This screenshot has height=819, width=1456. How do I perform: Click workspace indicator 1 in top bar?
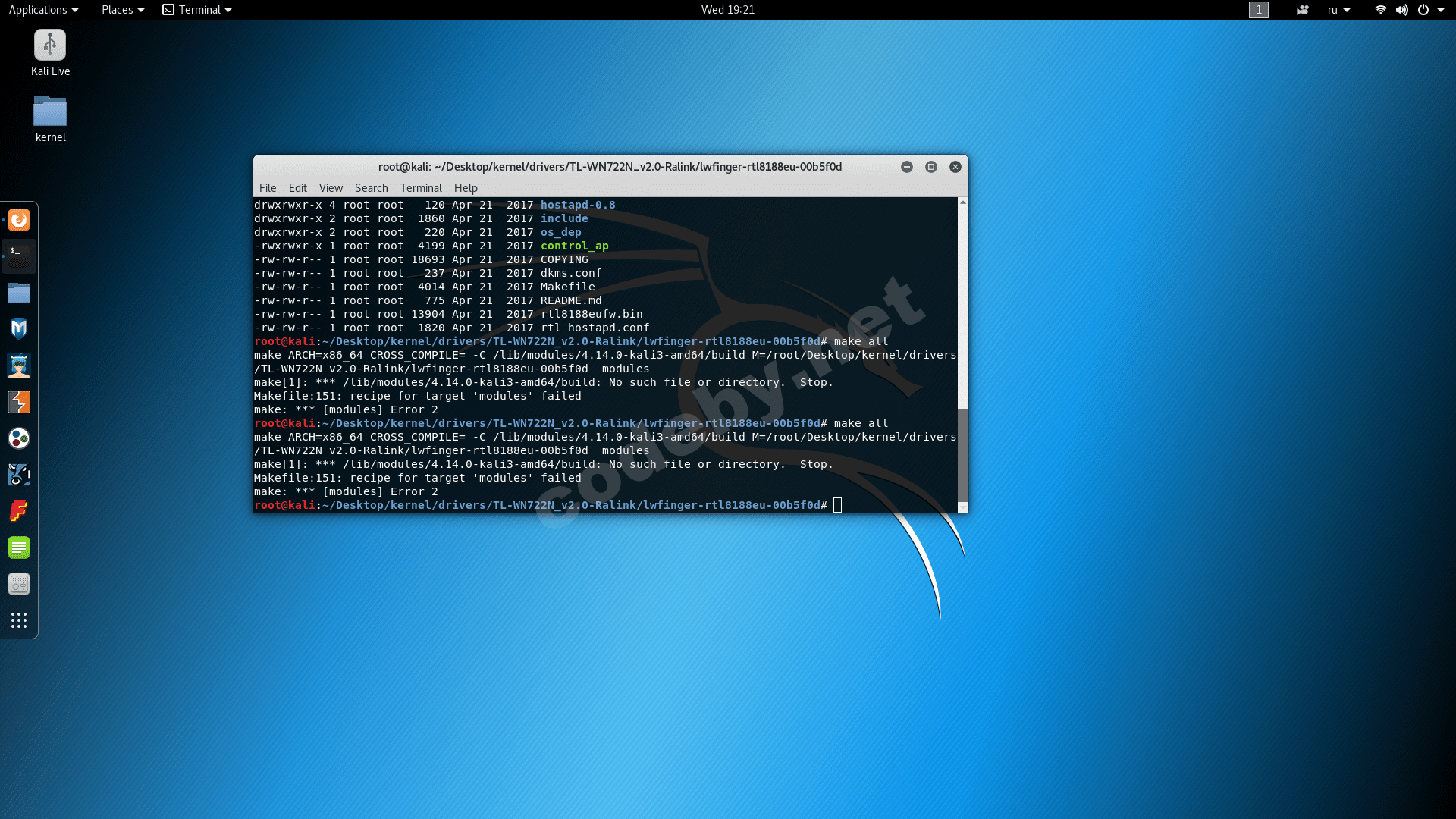pos(1258,10)
